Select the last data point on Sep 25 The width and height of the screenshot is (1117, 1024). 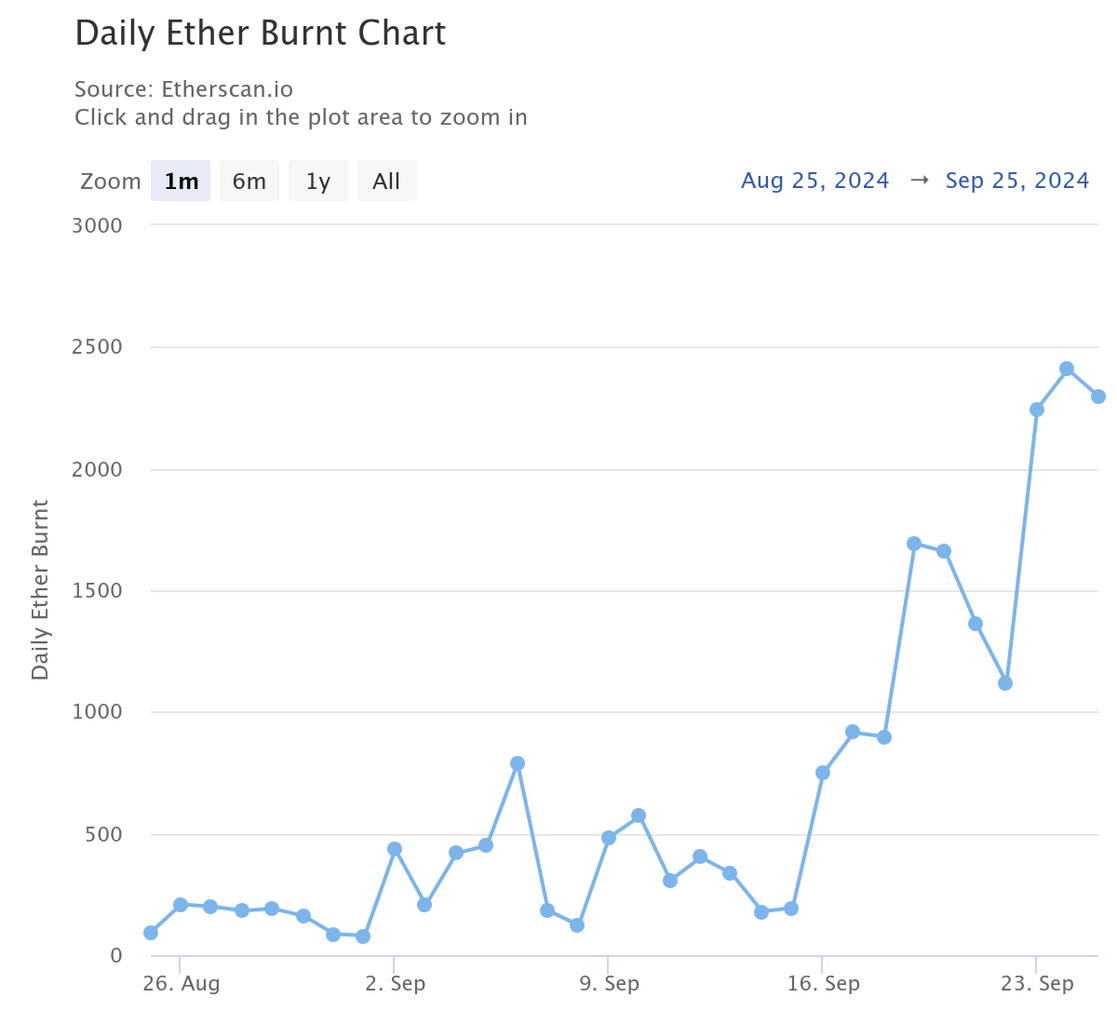(x=1098, y=396)
